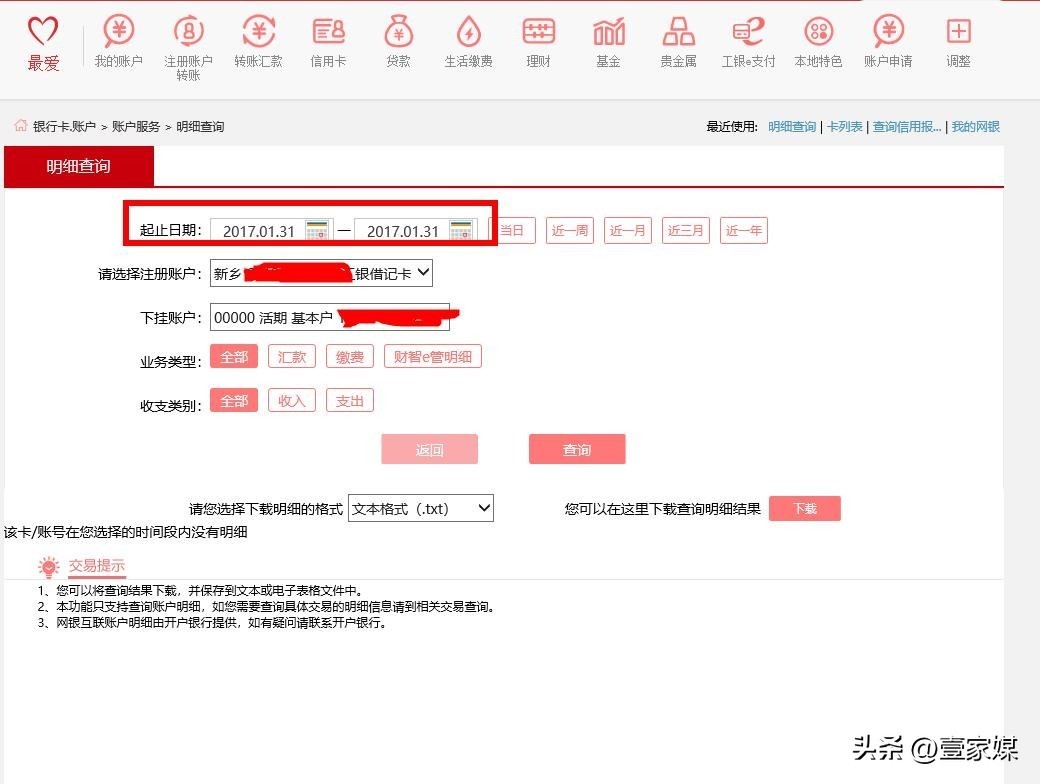Select 收入 income category filter
1040x784 pixels.
click(292, 401)
